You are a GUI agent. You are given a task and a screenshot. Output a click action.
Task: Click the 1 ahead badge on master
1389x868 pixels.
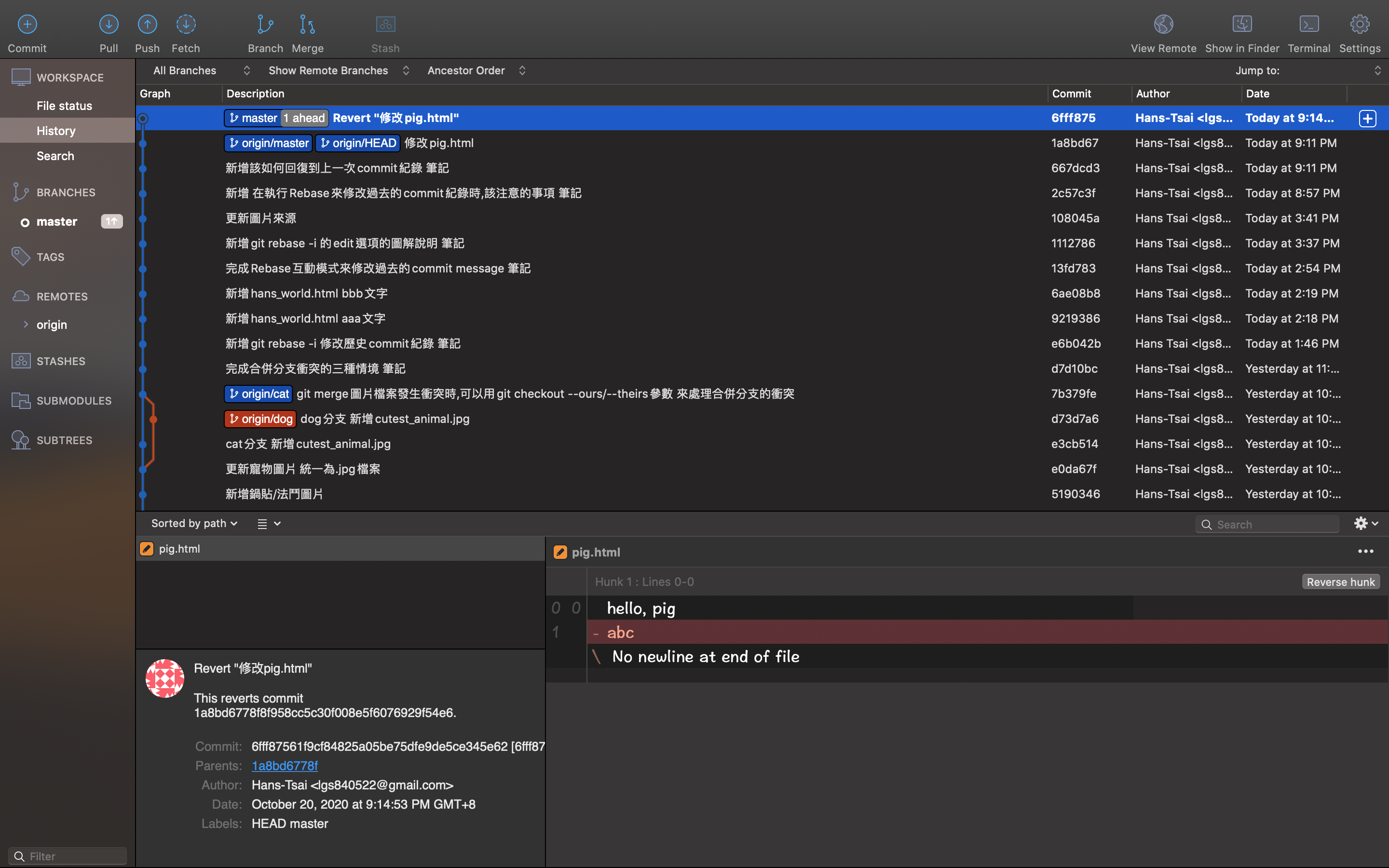tap(304, 118)
